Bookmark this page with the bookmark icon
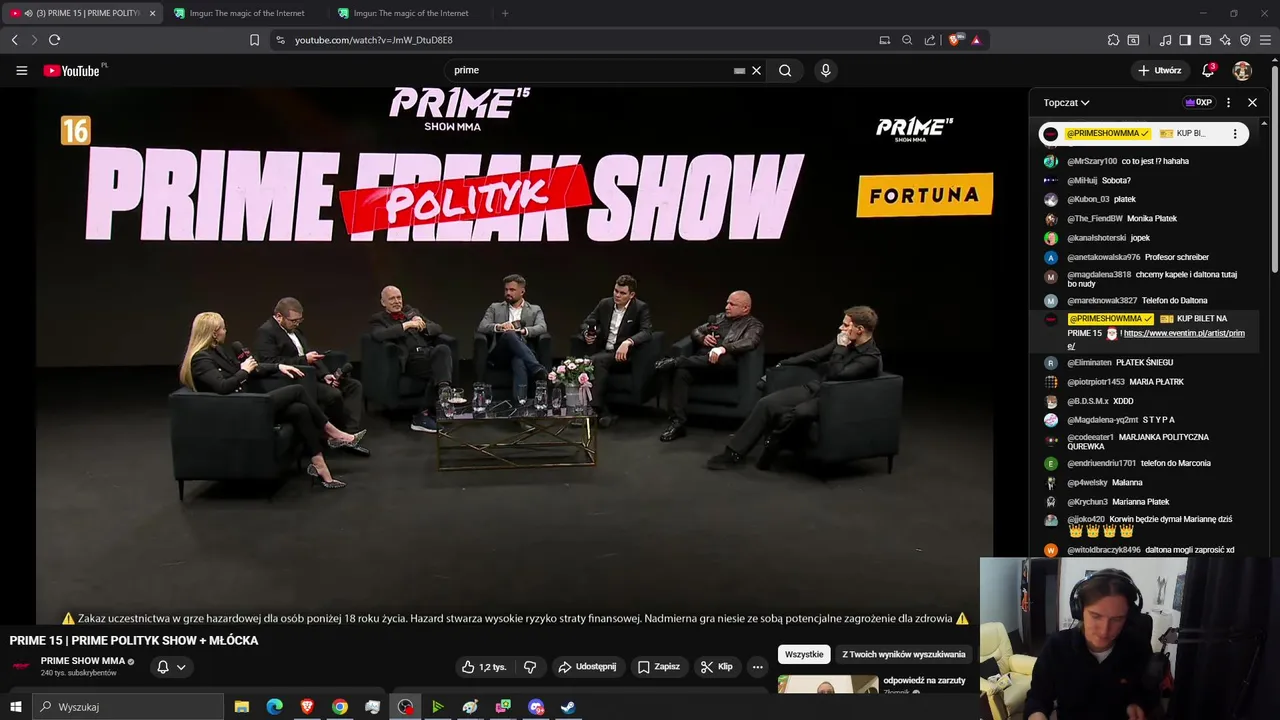The width and height of the screenshot is (1280, 720). pyautogui.click(x=254, y=40)
